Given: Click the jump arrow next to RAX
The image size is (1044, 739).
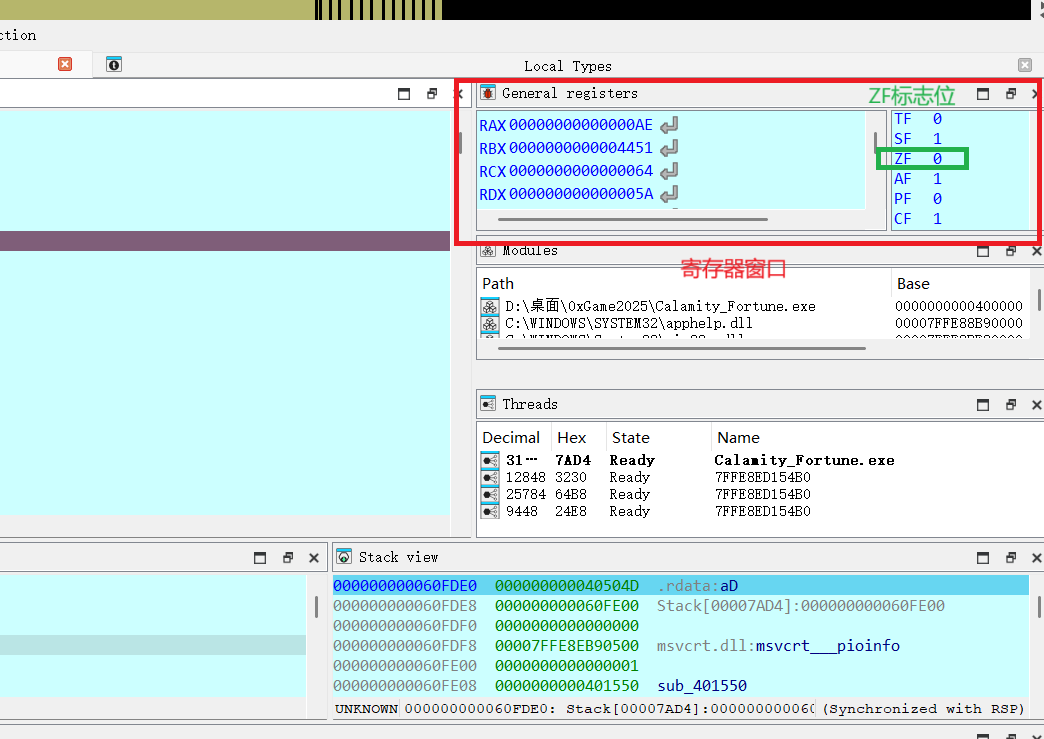Looking at the screenshot, I should tap(669, 125).
